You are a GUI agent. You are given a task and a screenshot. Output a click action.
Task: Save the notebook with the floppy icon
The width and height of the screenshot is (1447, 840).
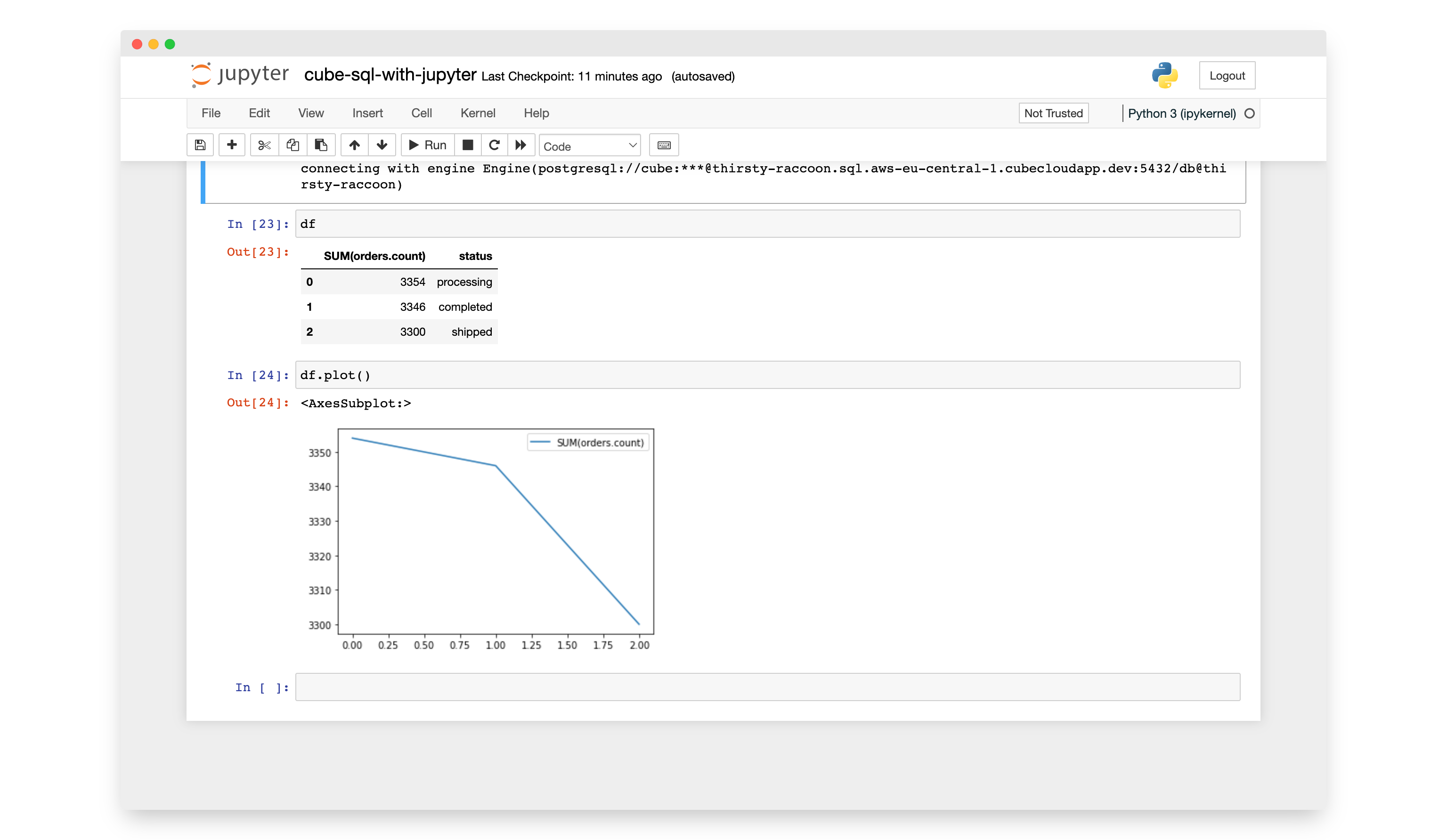tap(200, 145)
